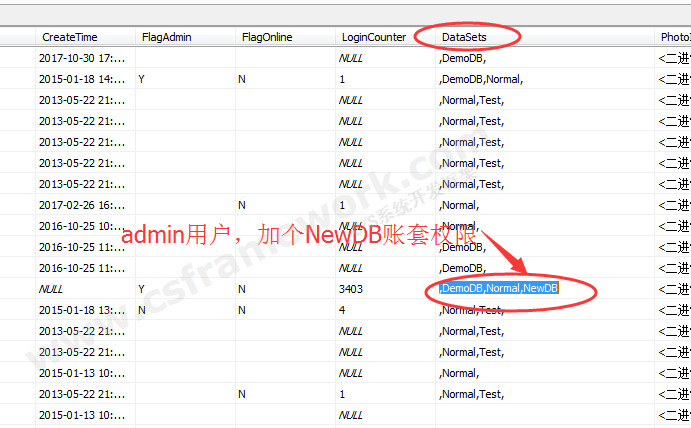This screenshot has height=428, width=691.
Task: Click the partially visible Photo column header
Action: tap(673, 37)
